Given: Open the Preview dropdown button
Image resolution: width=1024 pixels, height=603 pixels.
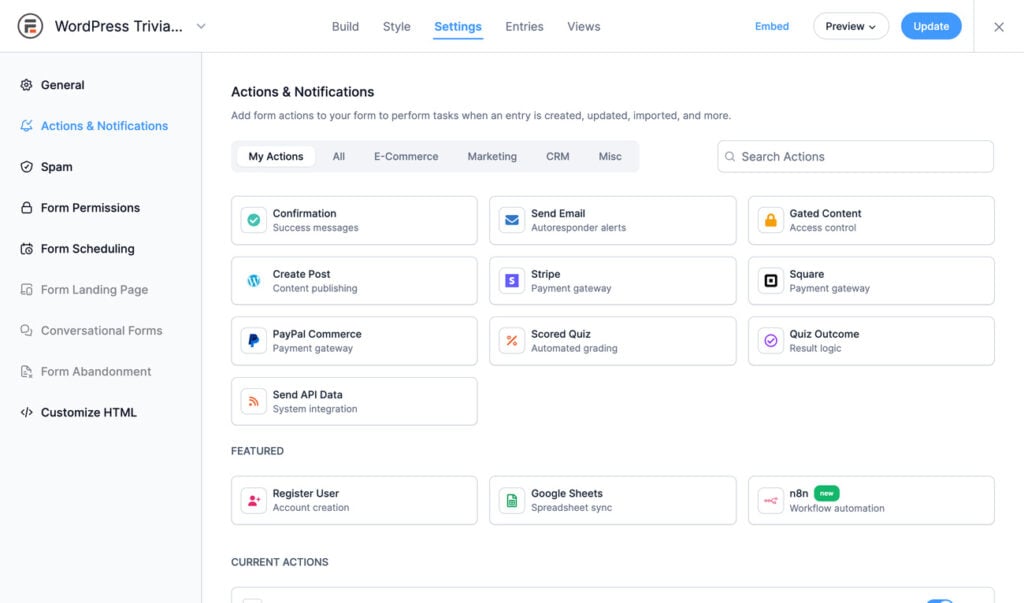Looking at the screenshot, I should pos(850,26).
